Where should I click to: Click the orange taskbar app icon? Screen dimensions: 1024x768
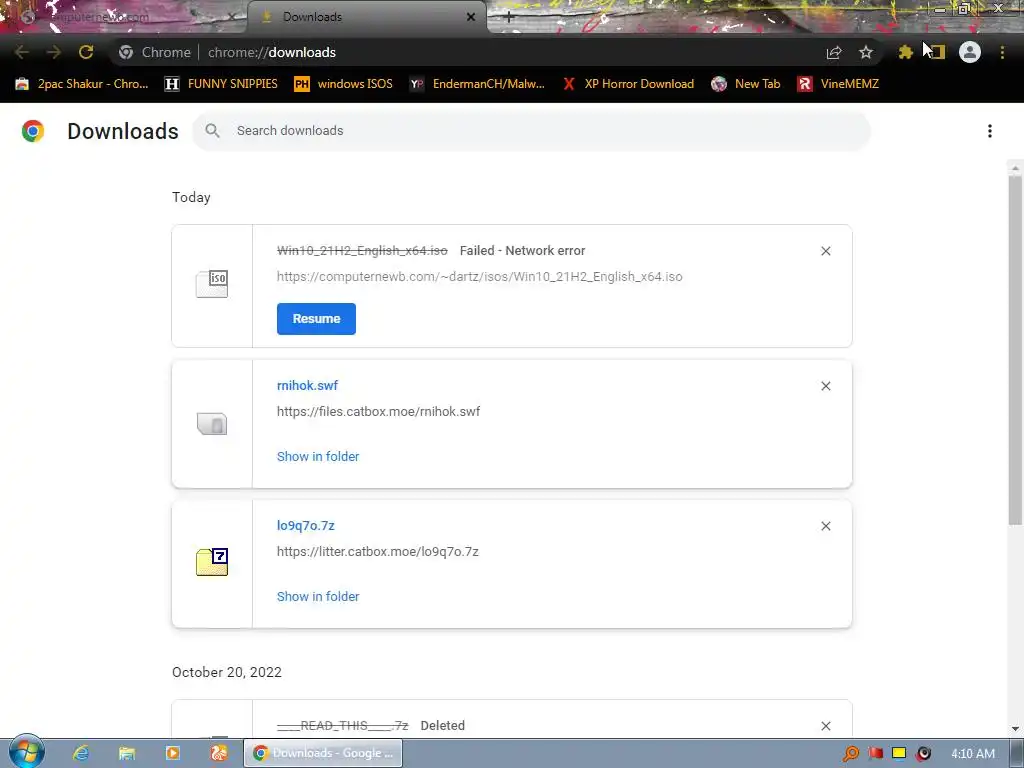pos(218,753)
